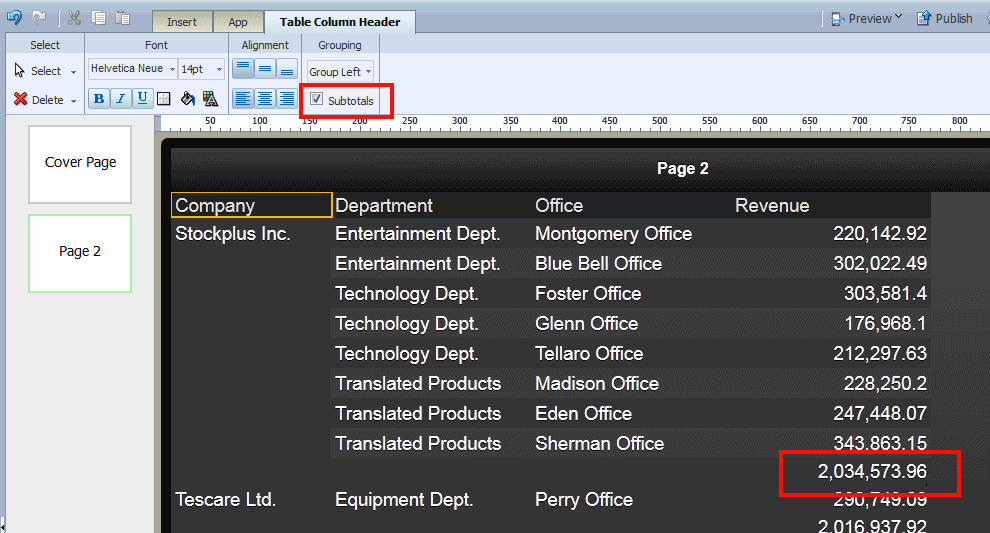Select the Office column header
Image resolution: width=990 pixels, height=533 pixels.
coord(559,205)
